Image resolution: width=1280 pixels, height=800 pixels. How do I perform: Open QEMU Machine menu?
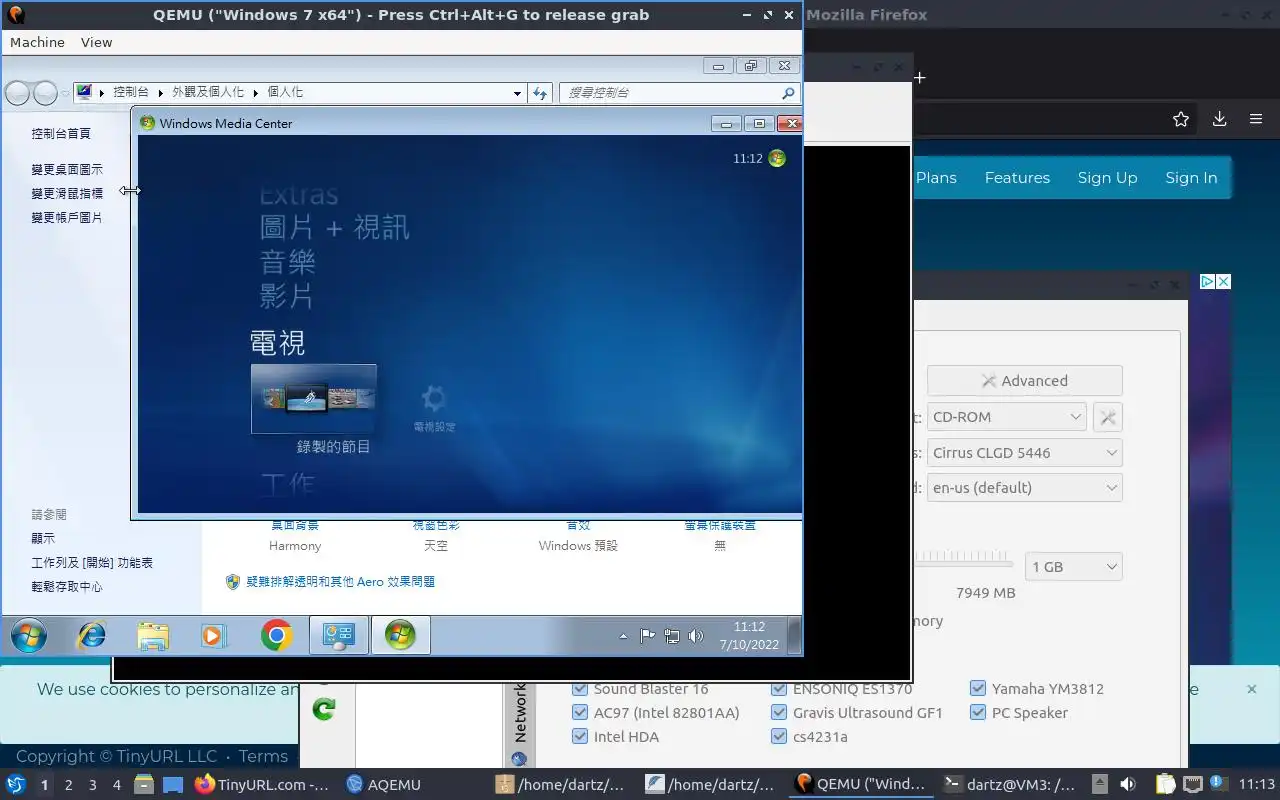pyautogui.click(x=37, y=42)
